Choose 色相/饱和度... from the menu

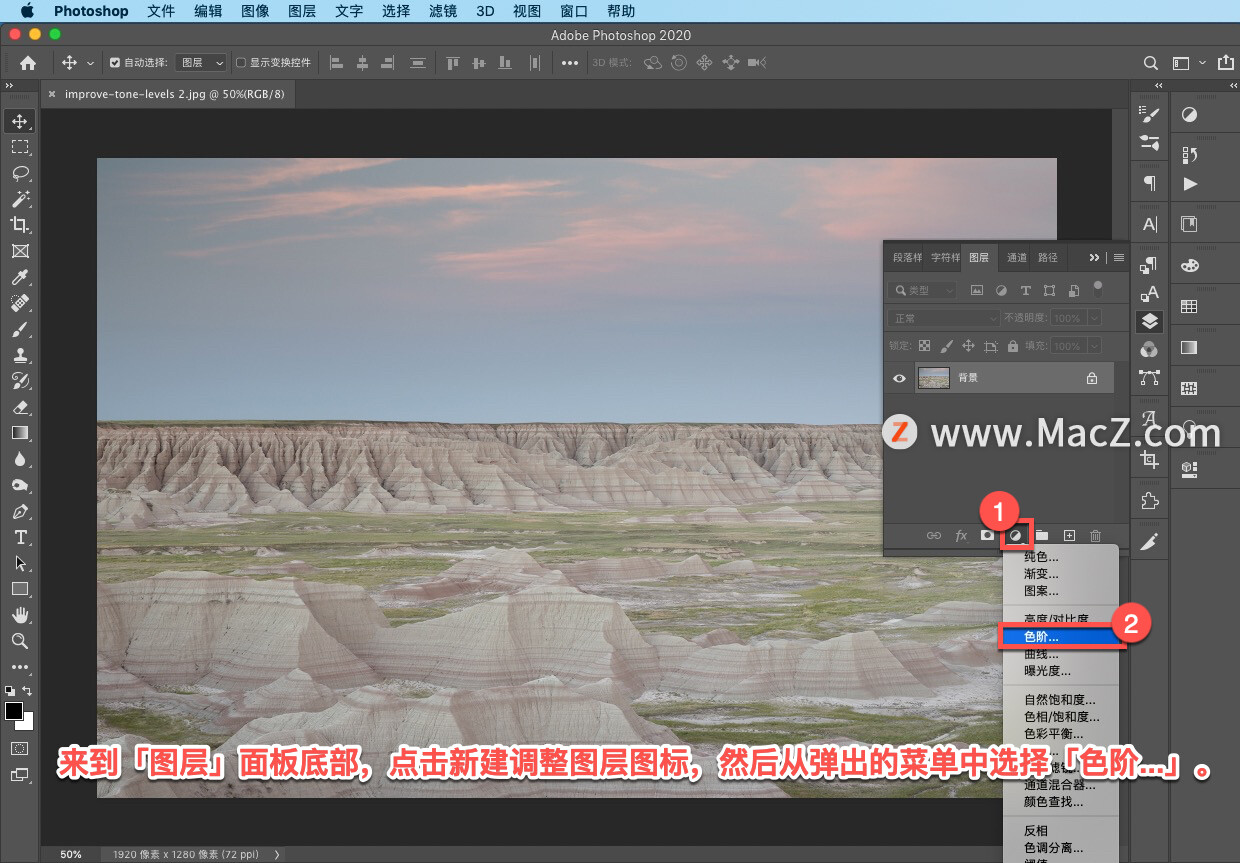pos(1061,716)
